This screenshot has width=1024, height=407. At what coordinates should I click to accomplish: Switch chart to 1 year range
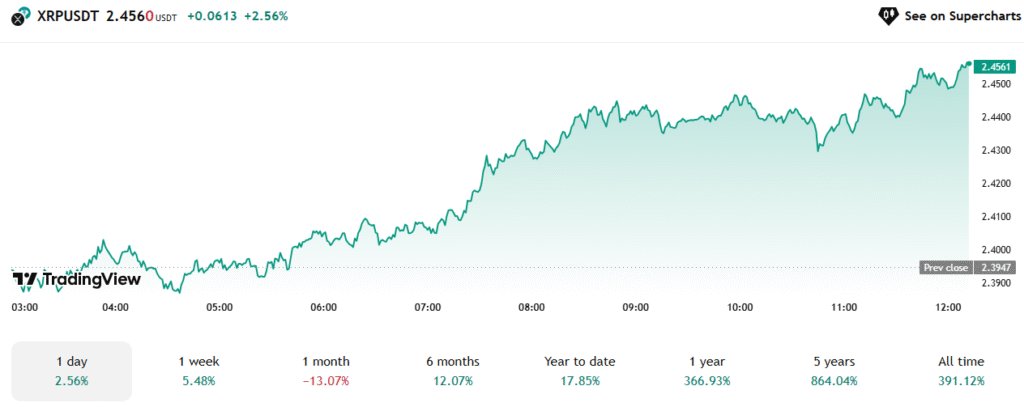(x=707, y=370)
